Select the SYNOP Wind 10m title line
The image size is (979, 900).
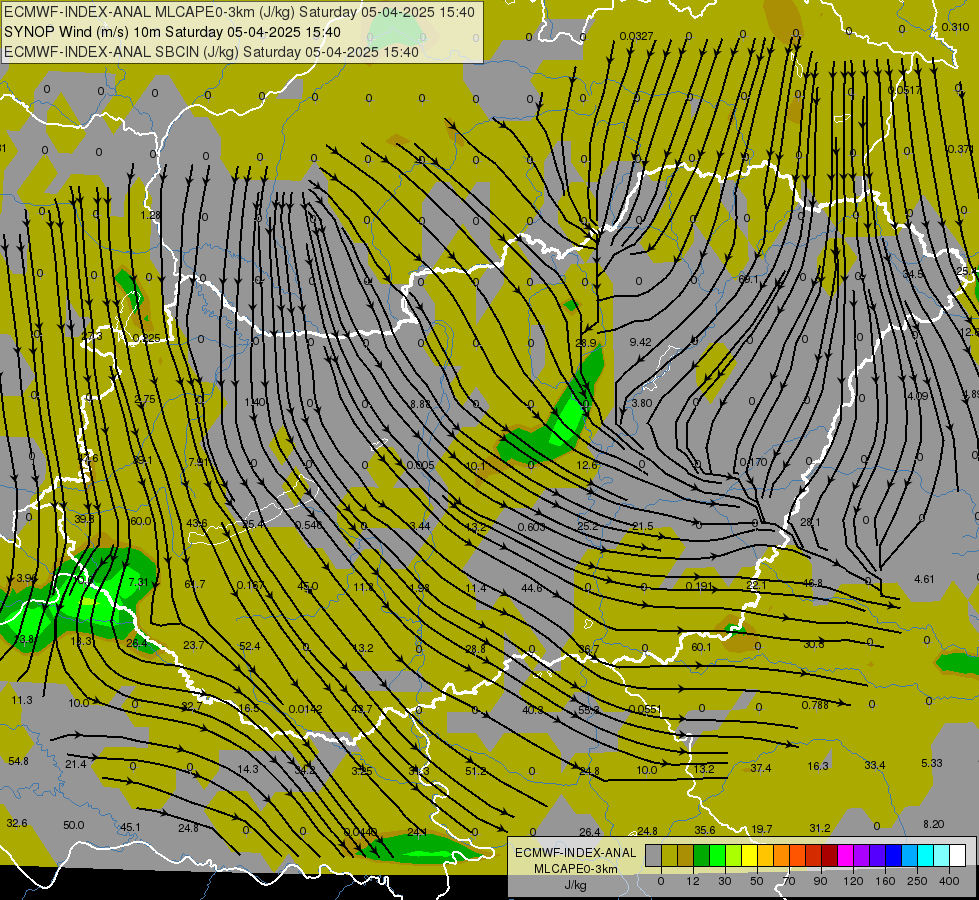[172, 32]
